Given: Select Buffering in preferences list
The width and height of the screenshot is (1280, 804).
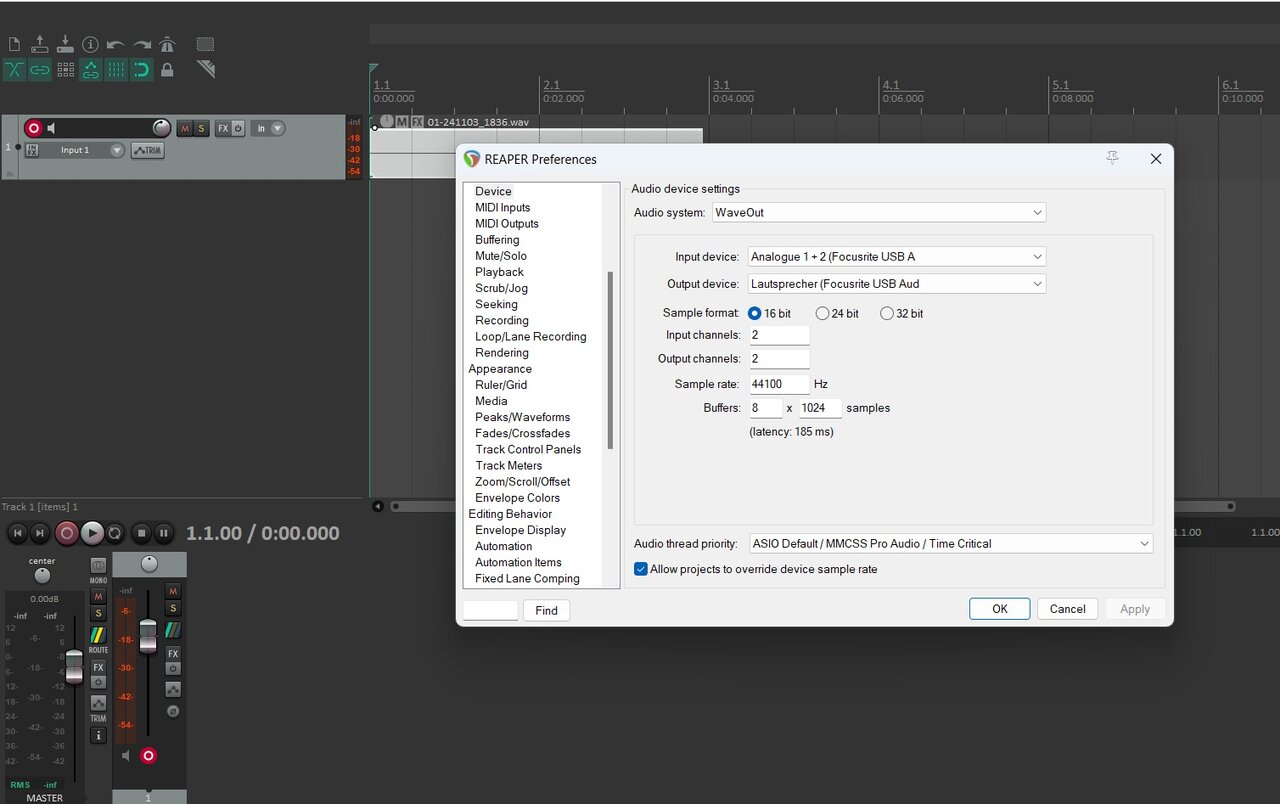Looking at the screenshot, I should [x=497, y=239].
